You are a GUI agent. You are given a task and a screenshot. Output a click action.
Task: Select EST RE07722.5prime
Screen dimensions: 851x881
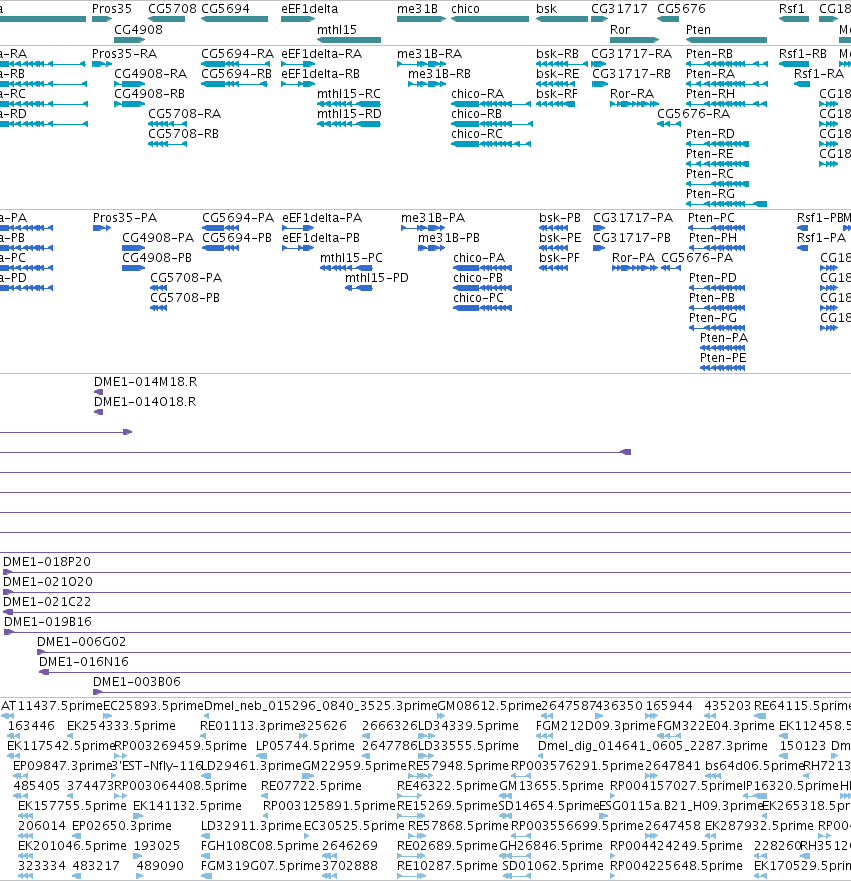pyautogui.click(x=266, y=796)
